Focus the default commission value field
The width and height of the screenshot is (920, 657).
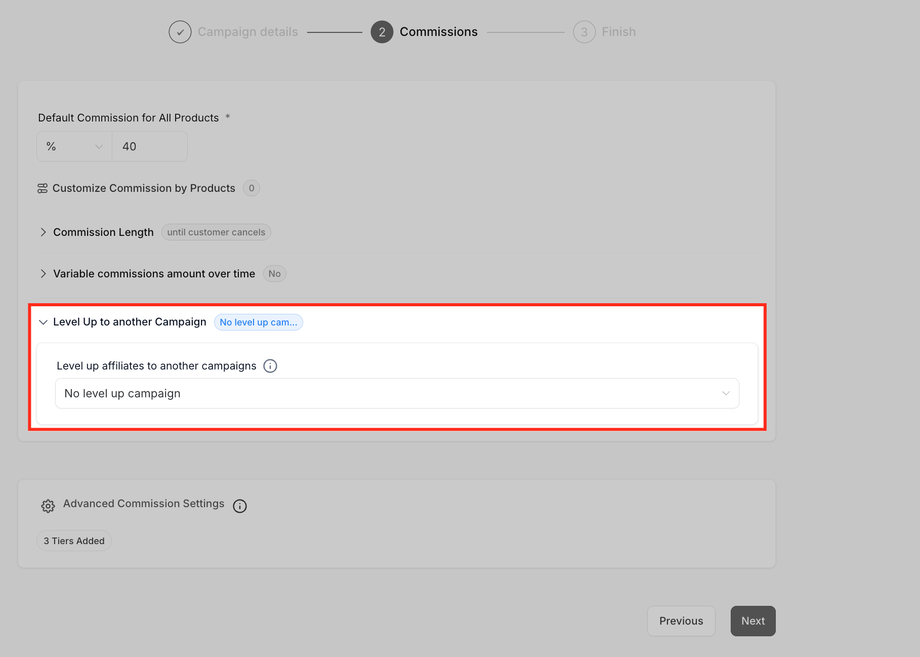click(x=150, y=147)
